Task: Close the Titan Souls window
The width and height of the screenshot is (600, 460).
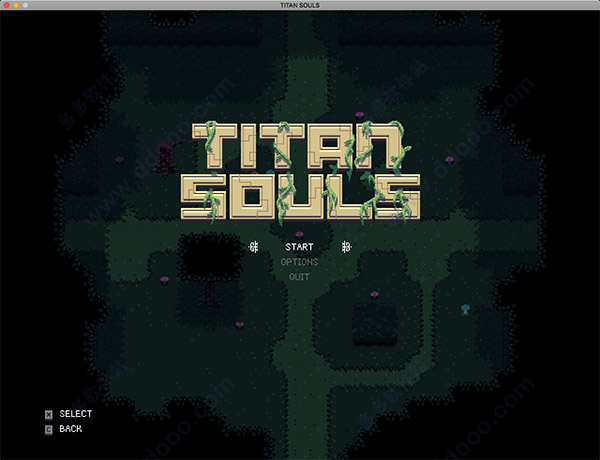Action: pos(7,5)
